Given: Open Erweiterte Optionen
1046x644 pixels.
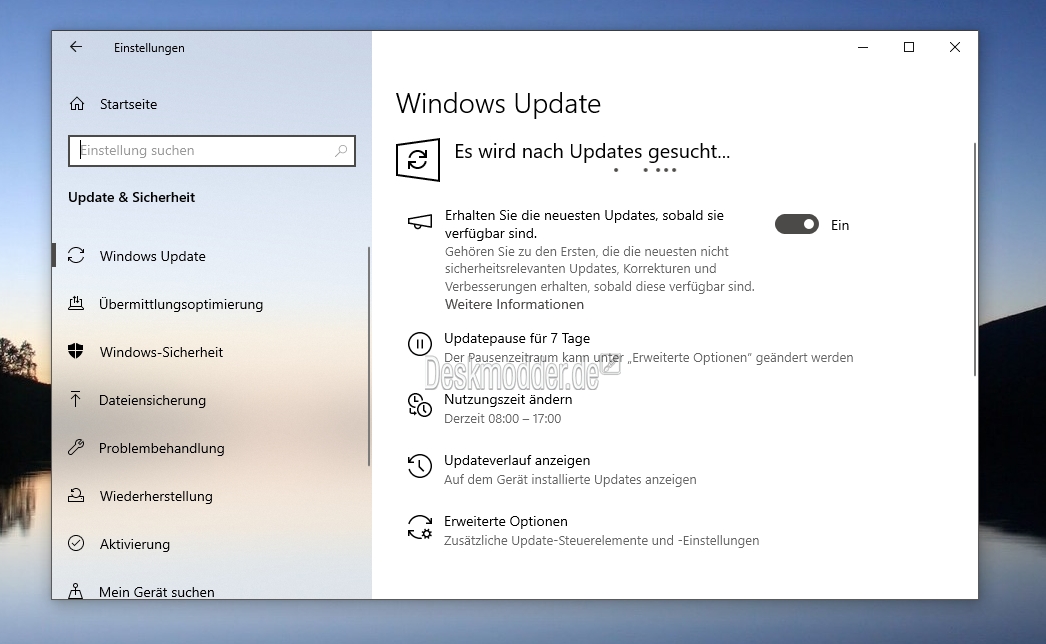Looking at the screenshot, I should point(506,521).
